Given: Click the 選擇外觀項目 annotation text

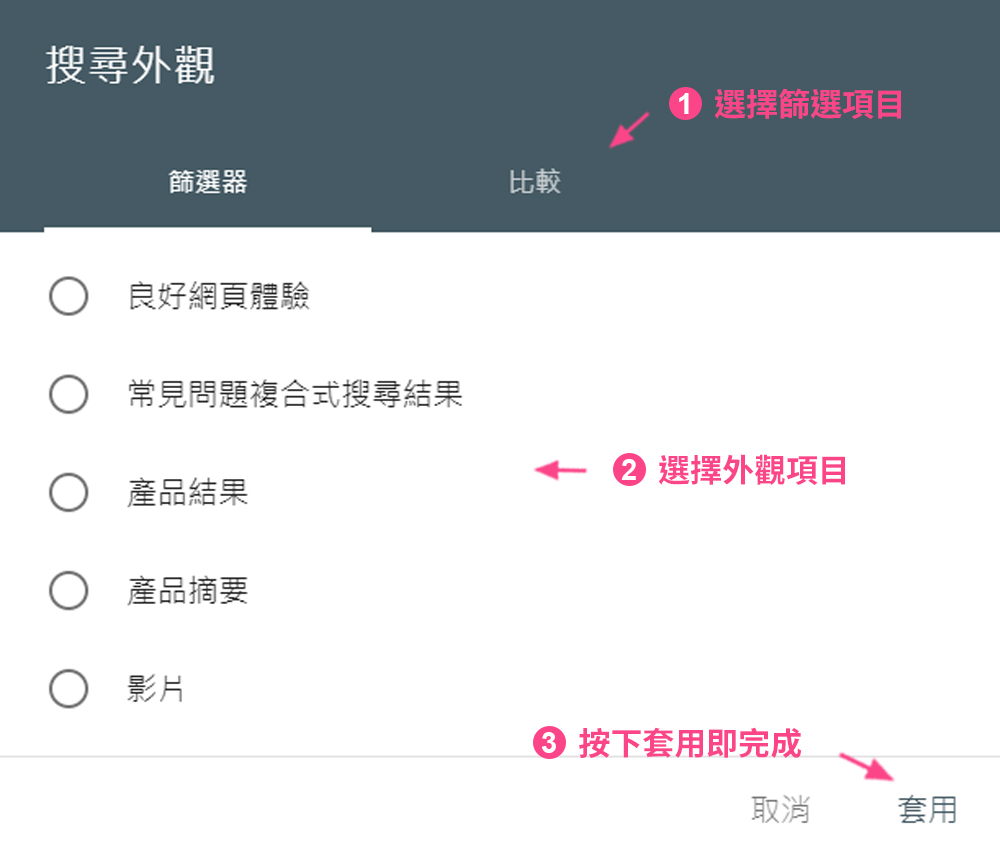Looking at the screenshot, I should (x=753, y=471).
